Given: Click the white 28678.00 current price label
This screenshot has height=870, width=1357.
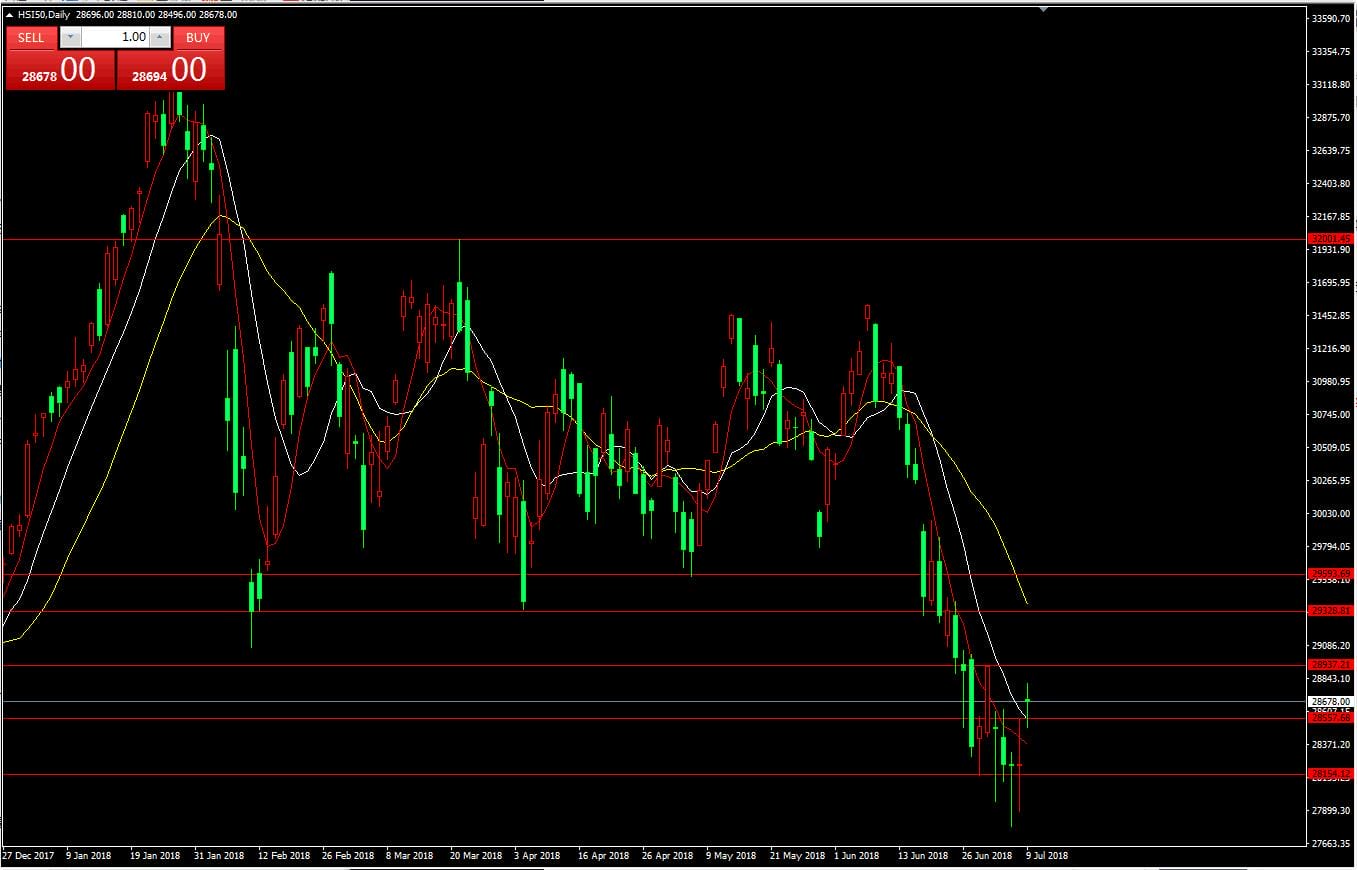Looking at the screenshot, I should coord(1331,702).
